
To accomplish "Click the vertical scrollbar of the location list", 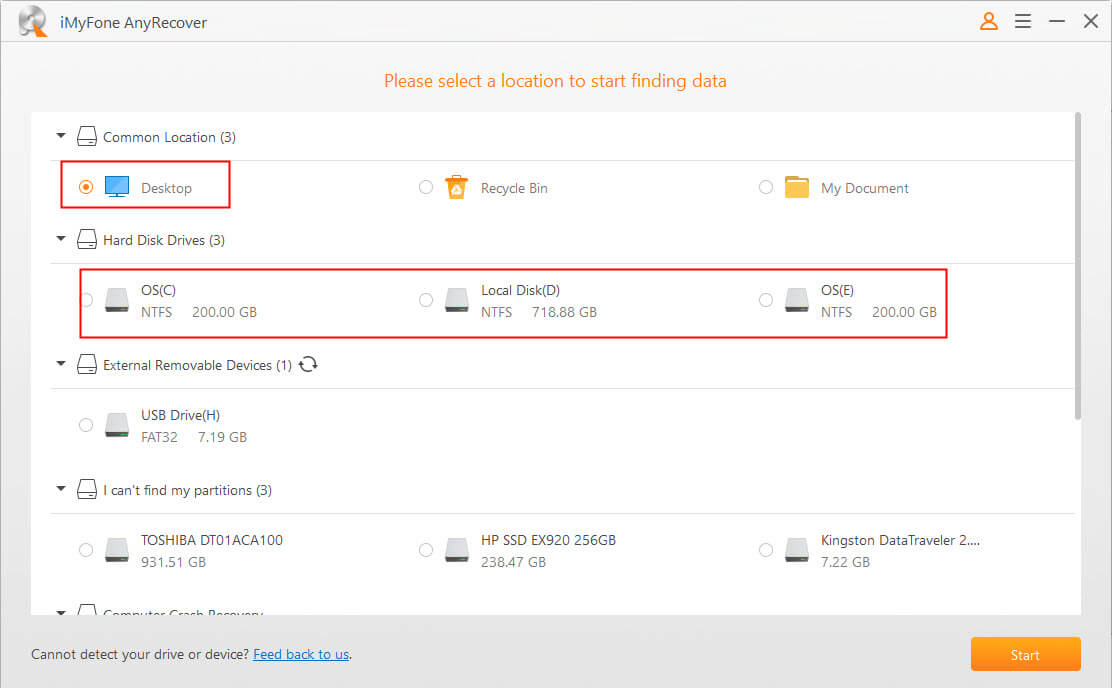I will pos(1077,265).
